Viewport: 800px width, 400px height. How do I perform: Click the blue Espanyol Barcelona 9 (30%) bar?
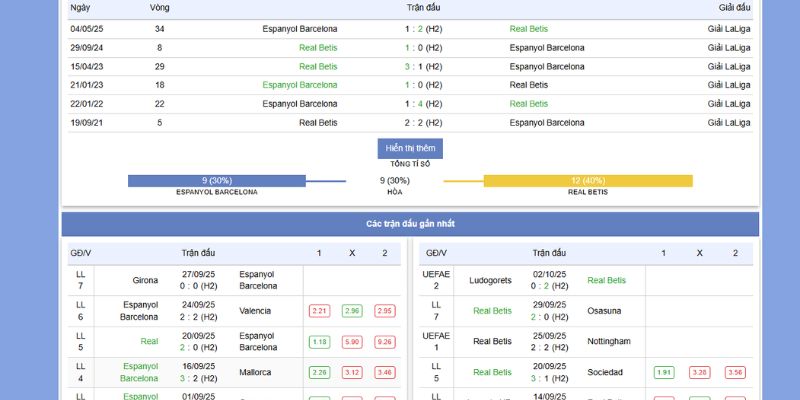pyautogui.click(x=217, y=181)
